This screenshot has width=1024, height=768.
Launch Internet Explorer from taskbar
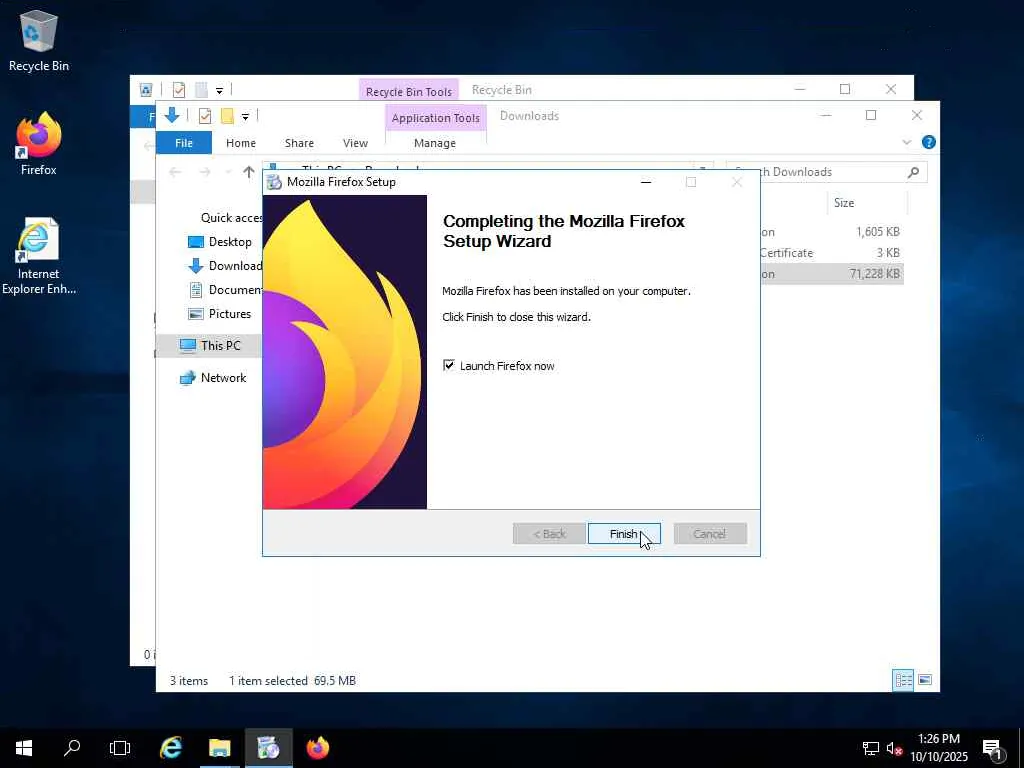[x=171, y=748]
